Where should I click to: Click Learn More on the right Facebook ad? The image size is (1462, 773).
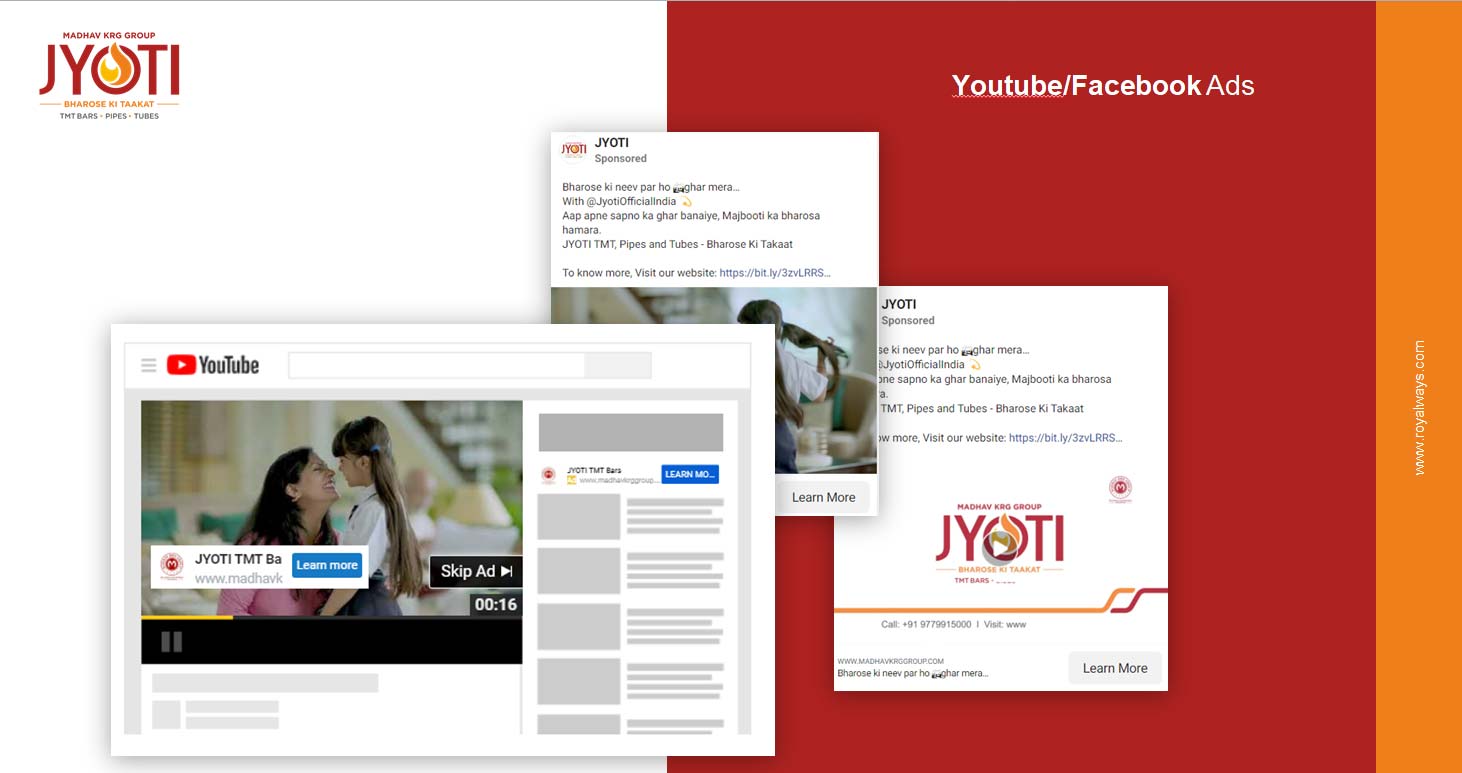1115,668
